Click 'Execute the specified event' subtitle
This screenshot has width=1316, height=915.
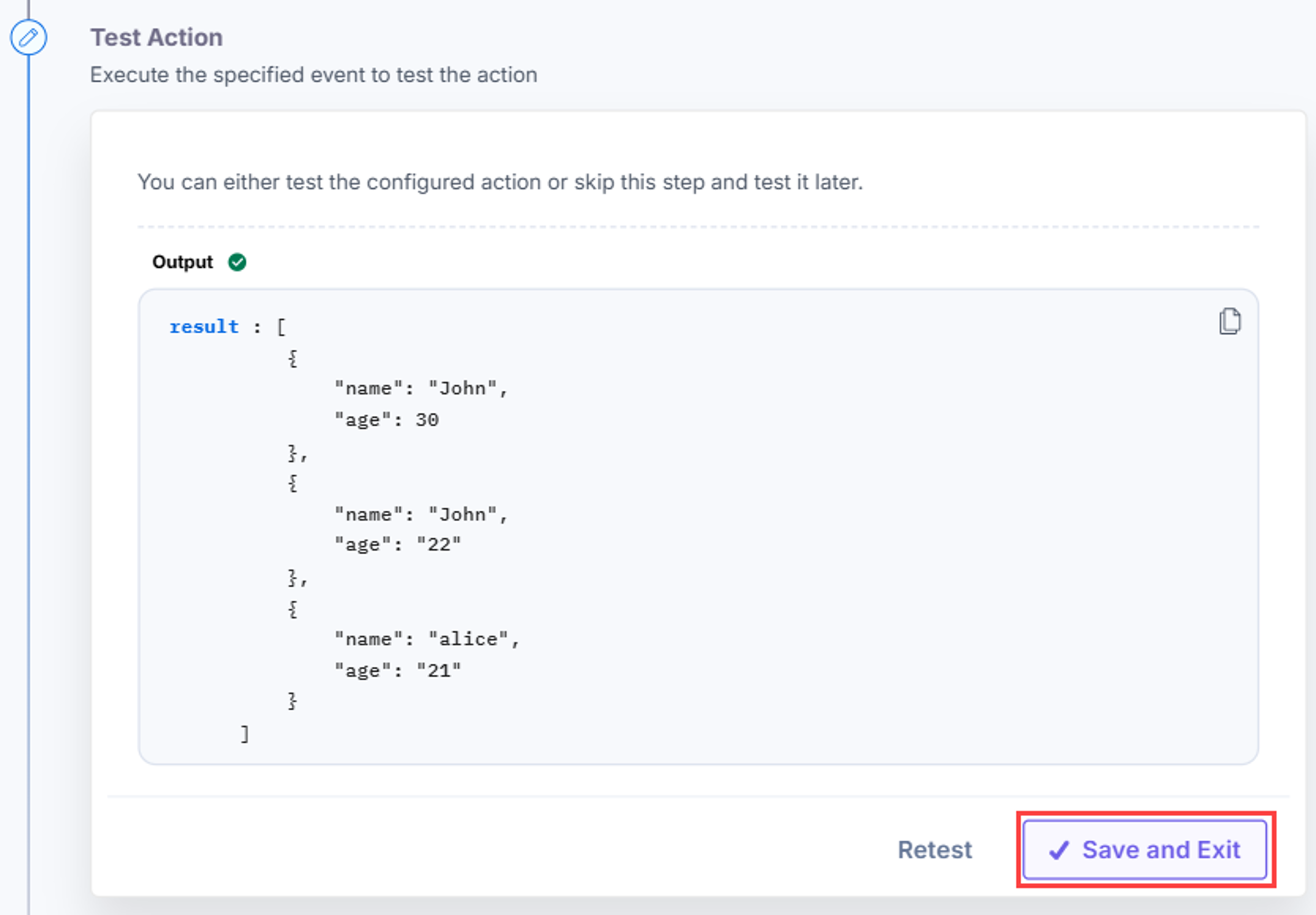pos(314,75)
